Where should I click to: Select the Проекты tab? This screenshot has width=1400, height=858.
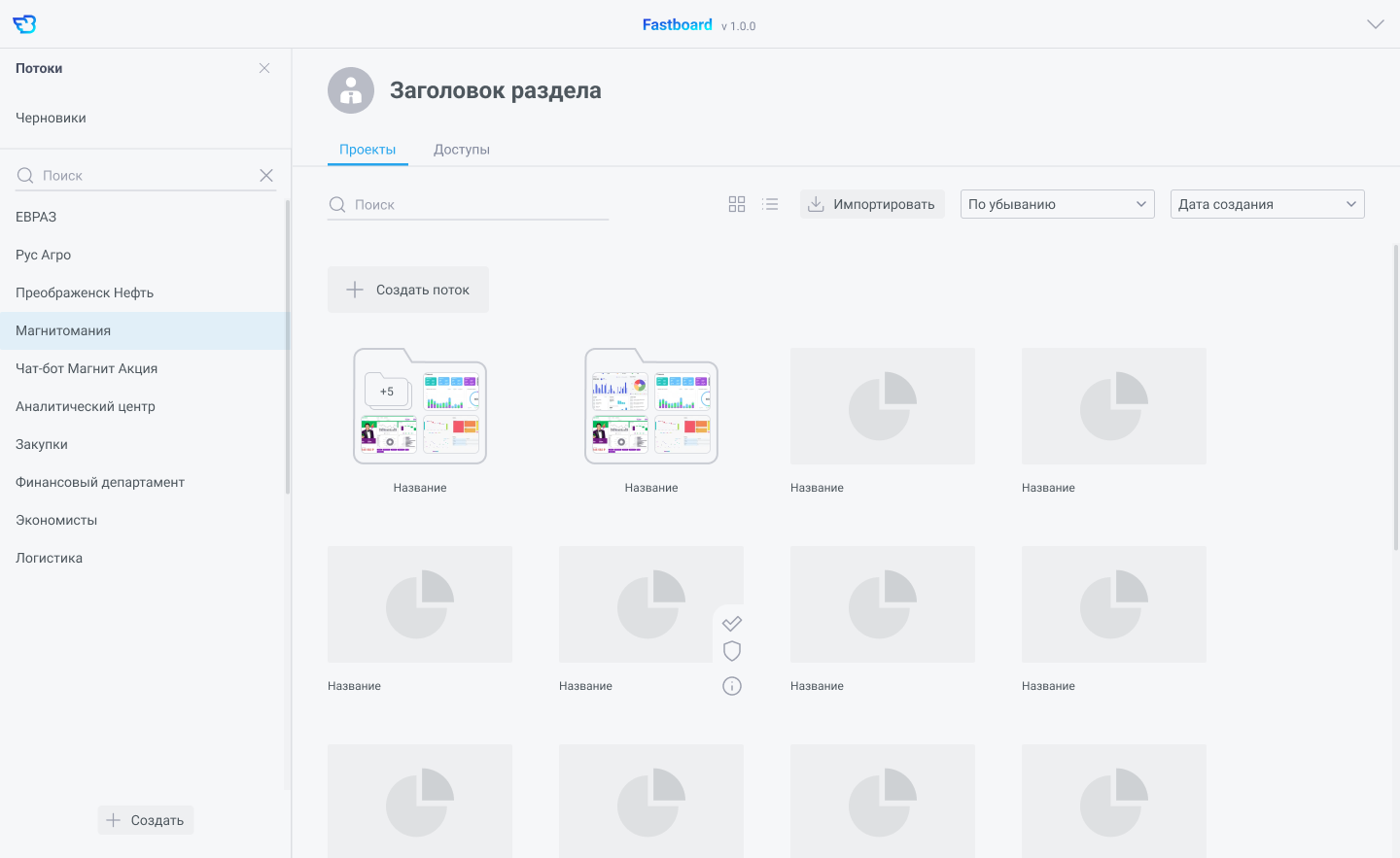367,150
